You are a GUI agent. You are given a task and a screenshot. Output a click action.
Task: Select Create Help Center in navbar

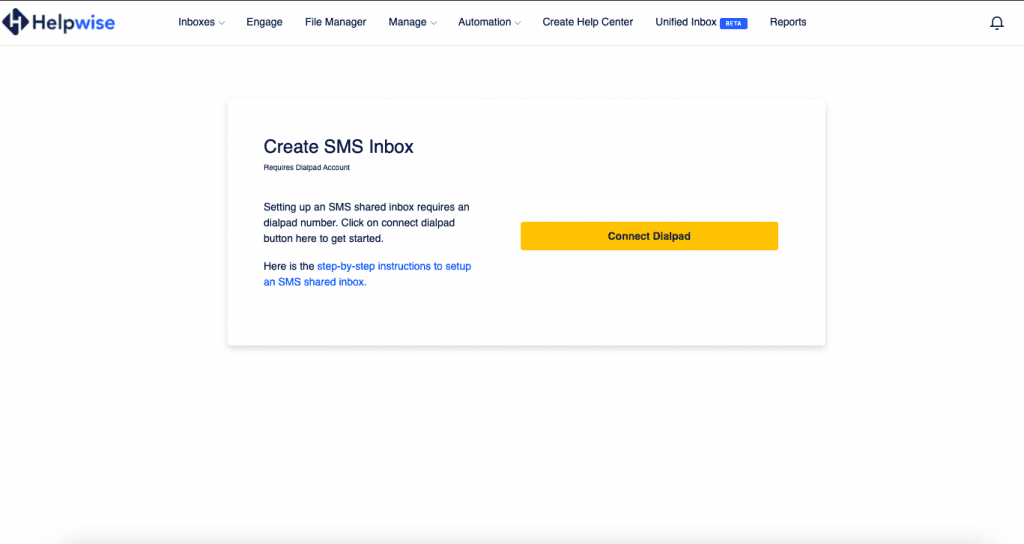pos(587,22)
